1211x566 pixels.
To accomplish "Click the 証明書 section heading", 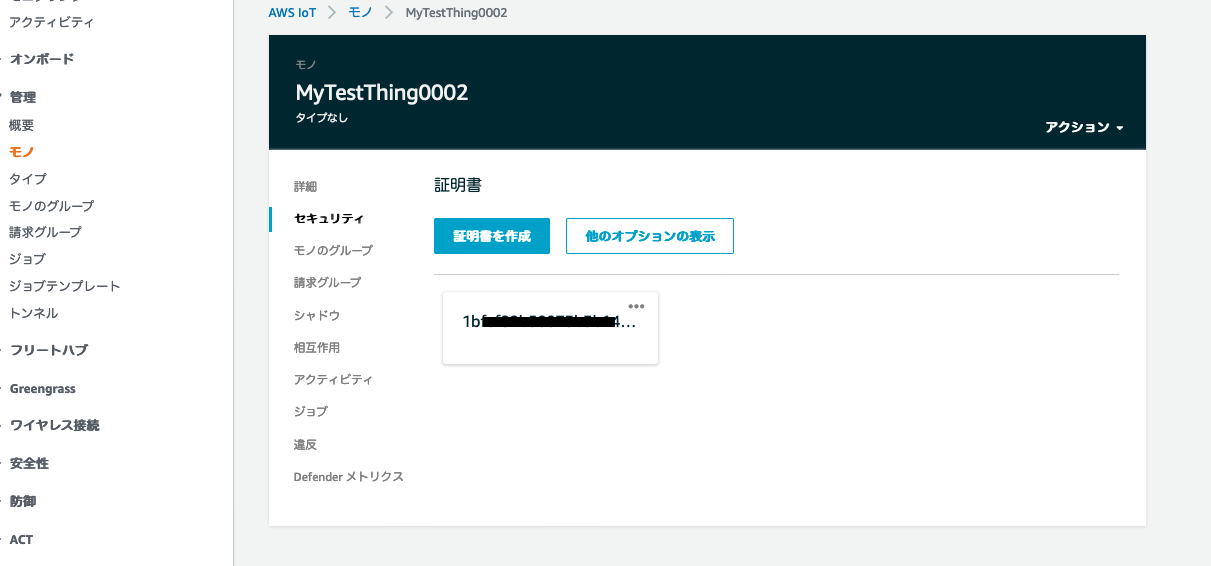I will point(458,186).
